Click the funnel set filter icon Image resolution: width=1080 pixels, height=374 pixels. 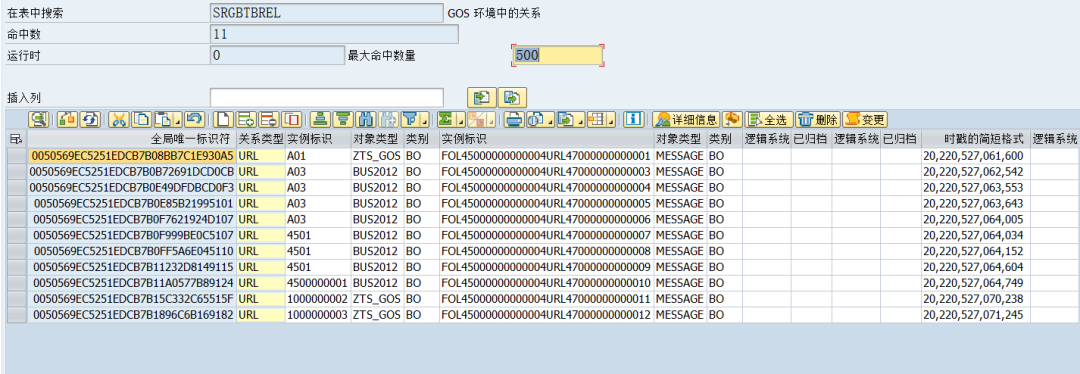point(410,119)
